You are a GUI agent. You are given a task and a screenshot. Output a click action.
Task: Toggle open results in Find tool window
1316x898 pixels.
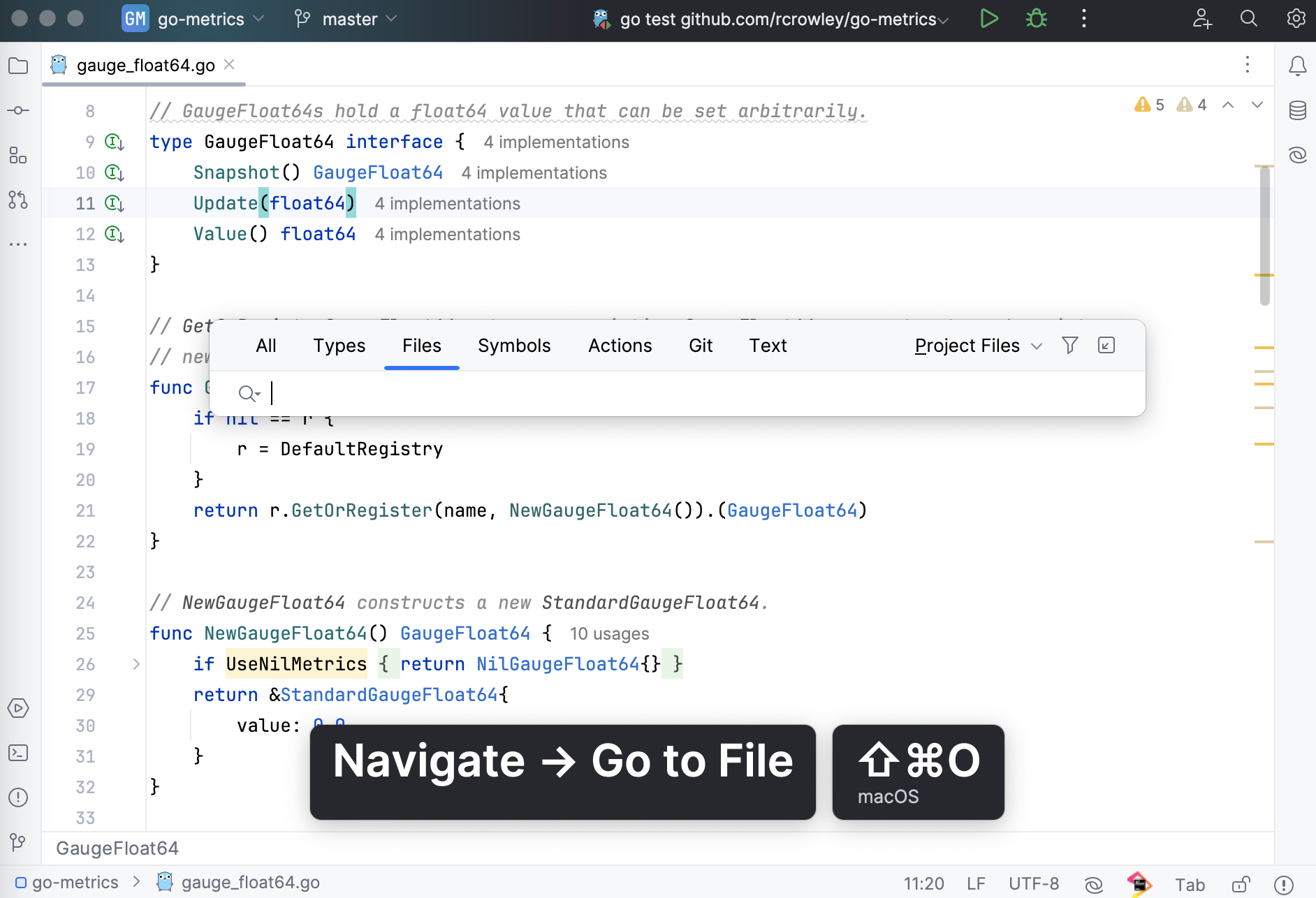tap(1106, 345)
